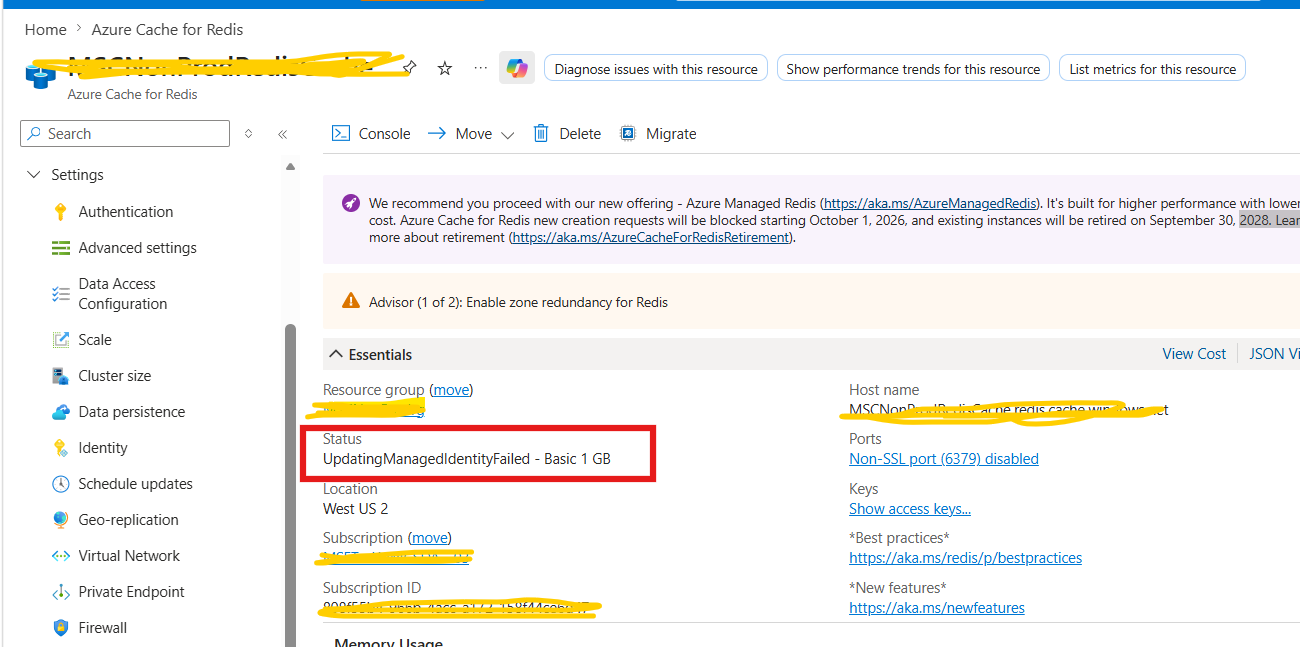1300x647 pixels.
Task: Click the Console terminal icon
Action: point(341,133)
